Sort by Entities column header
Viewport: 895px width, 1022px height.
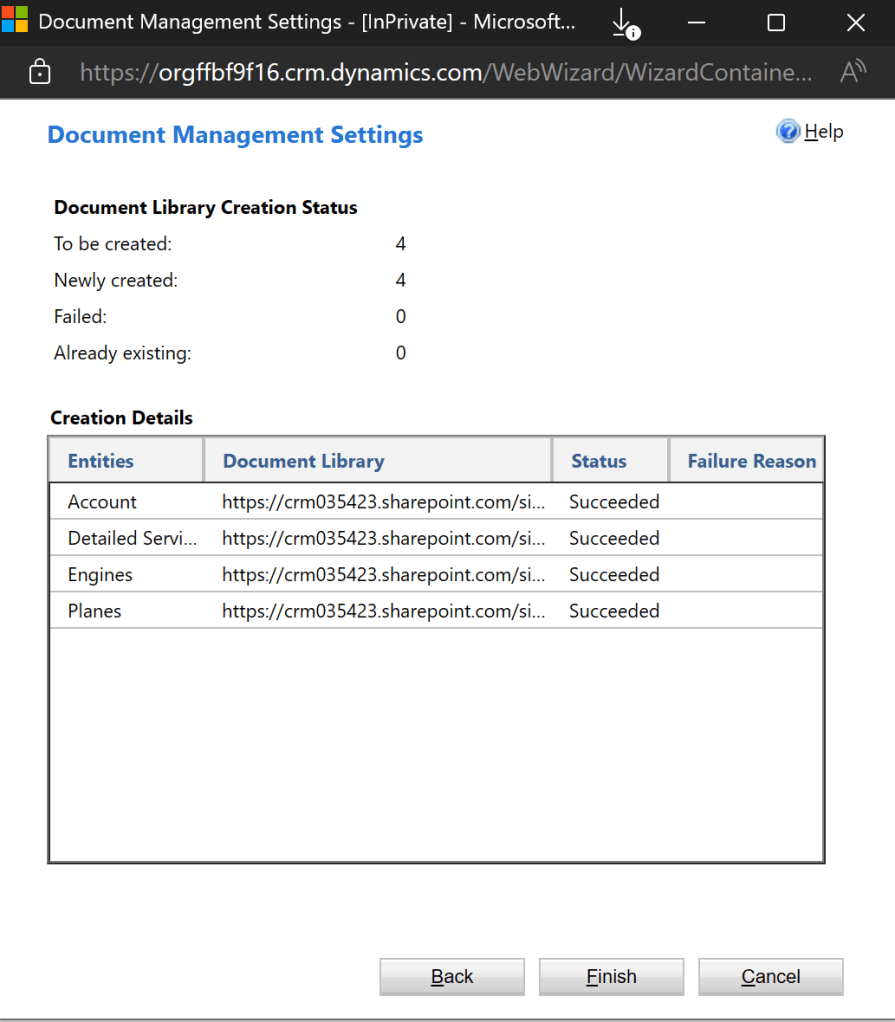point(101,461)
